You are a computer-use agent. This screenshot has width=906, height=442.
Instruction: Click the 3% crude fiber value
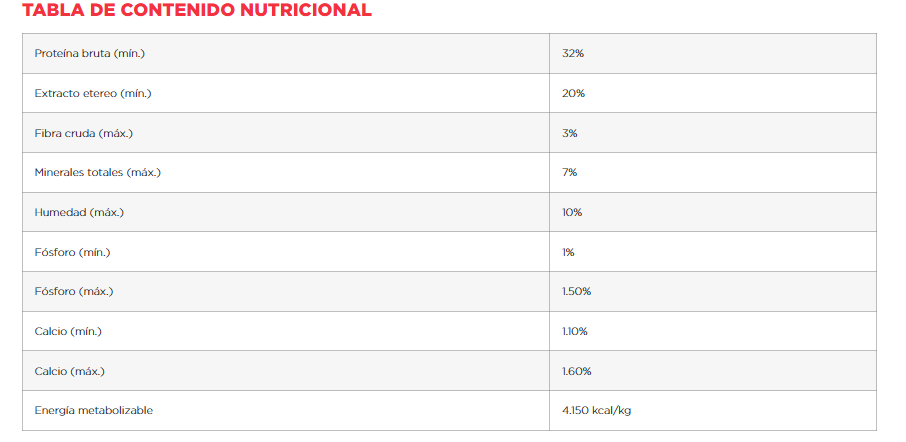[x=570, y=133]
